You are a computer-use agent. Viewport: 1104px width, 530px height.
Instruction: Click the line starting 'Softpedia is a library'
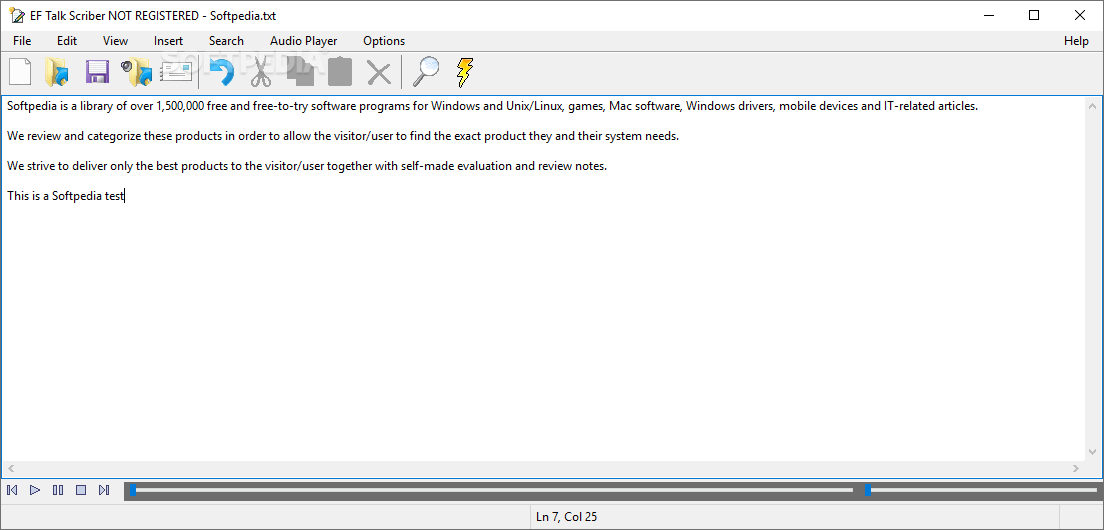[x=492, y=106]
